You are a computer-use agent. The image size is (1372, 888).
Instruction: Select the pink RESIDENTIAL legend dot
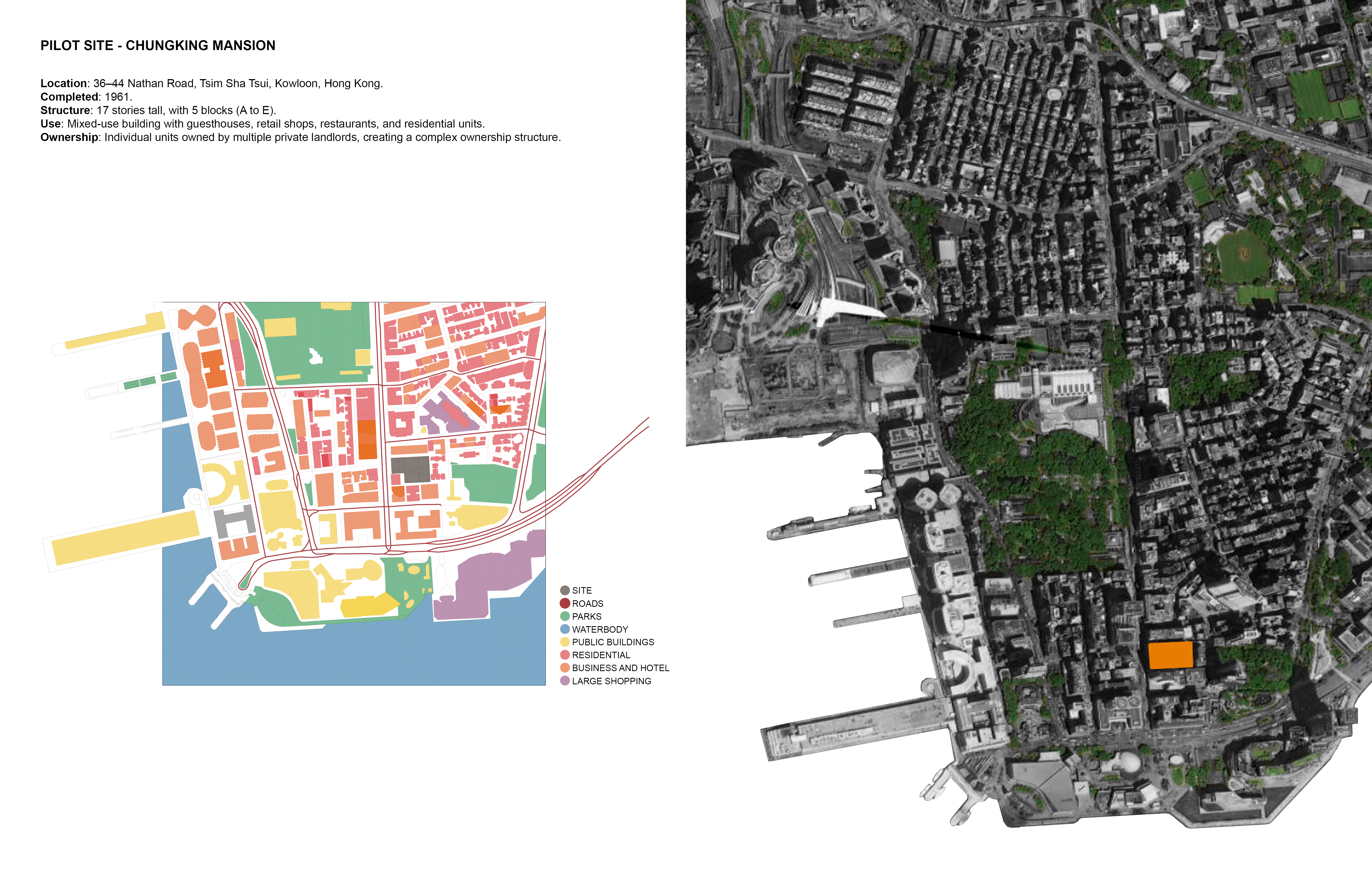tap(565, 655)
